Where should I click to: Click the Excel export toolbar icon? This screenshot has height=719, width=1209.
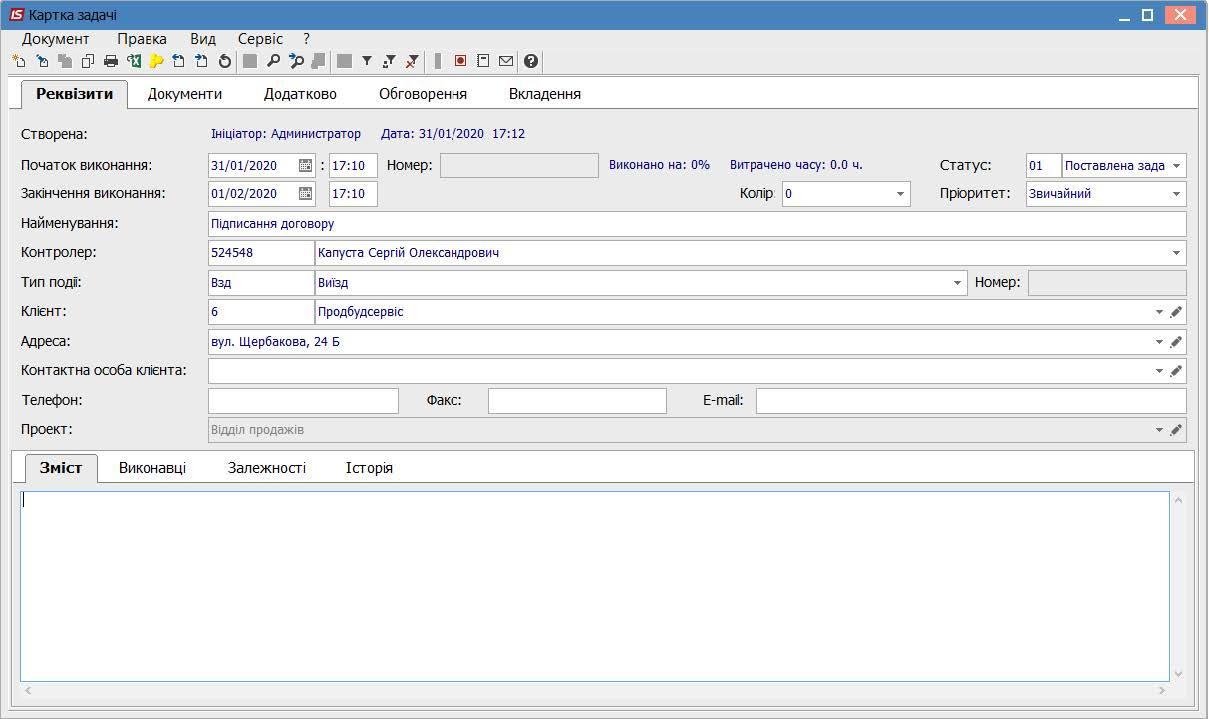point(134,61)
